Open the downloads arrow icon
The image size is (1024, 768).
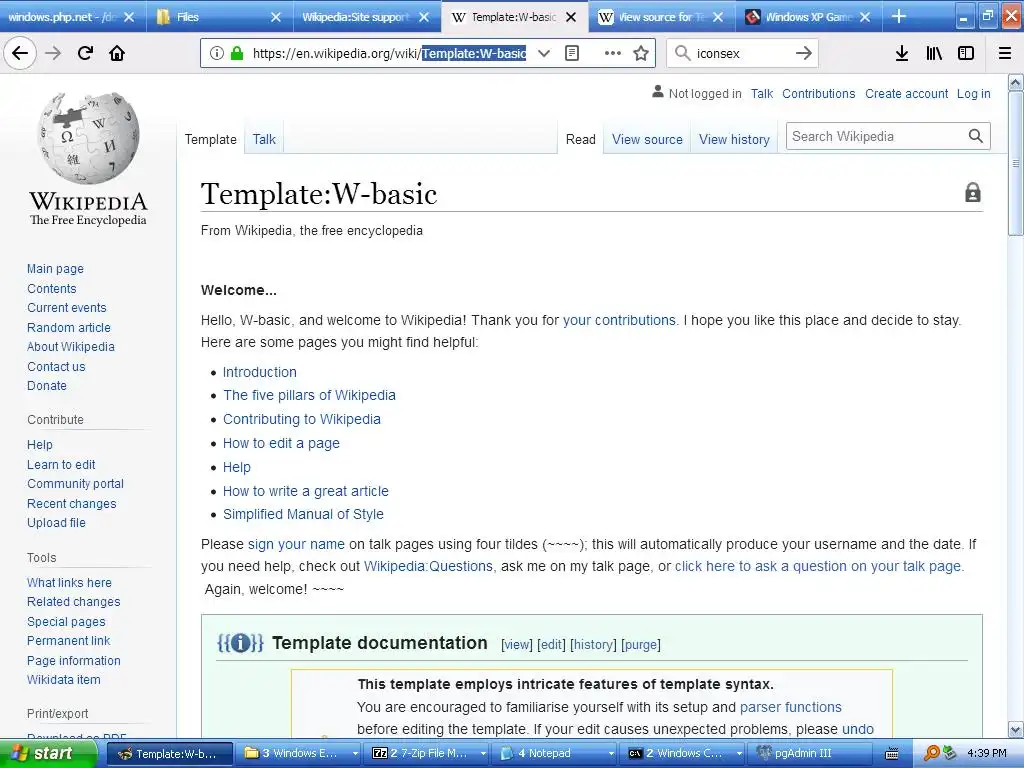tap(902, 53)
